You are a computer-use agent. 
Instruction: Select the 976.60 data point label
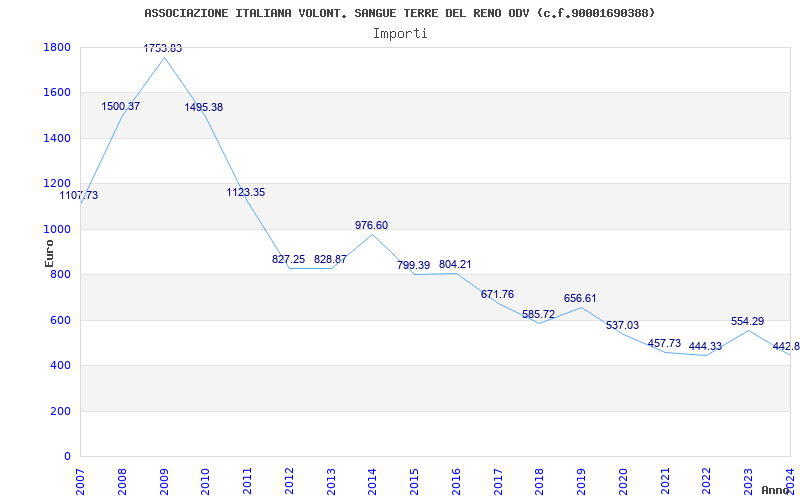pyautogui.click(x=371, y=226)
